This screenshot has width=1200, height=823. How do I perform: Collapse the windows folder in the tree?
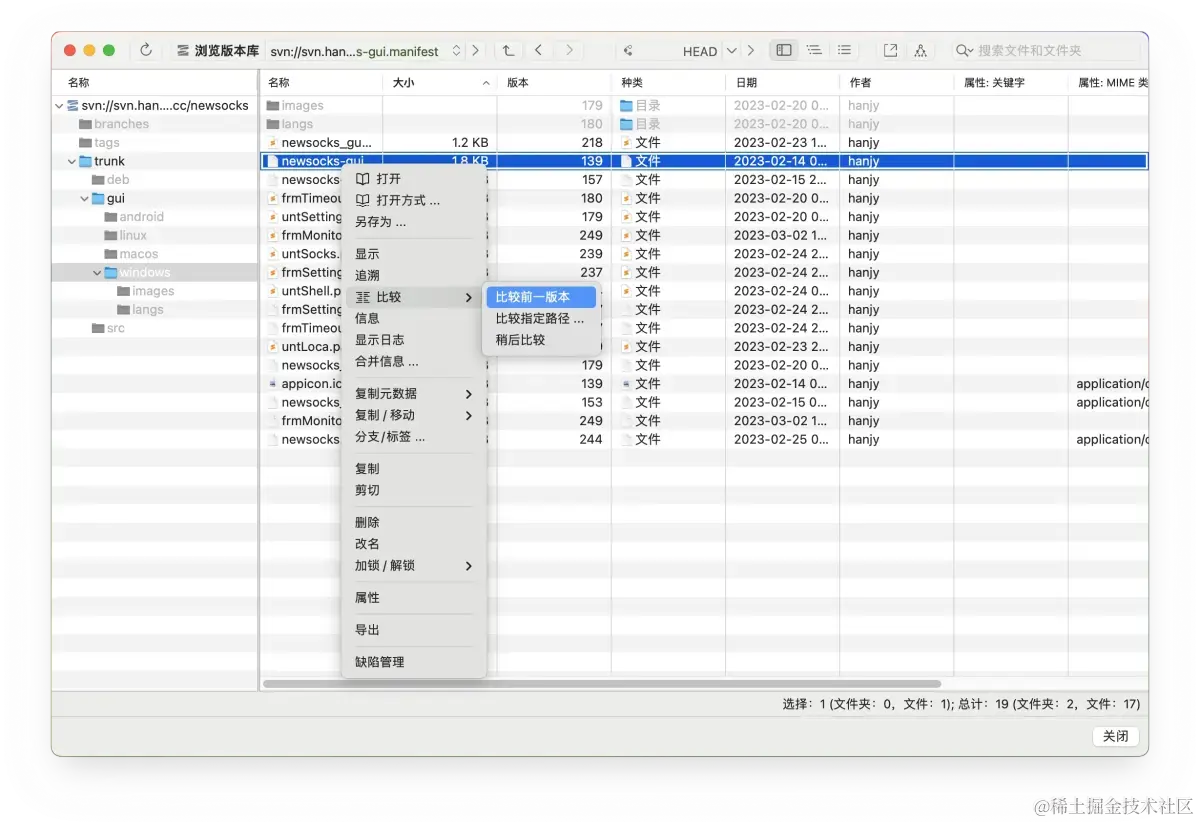click(97, 272)
